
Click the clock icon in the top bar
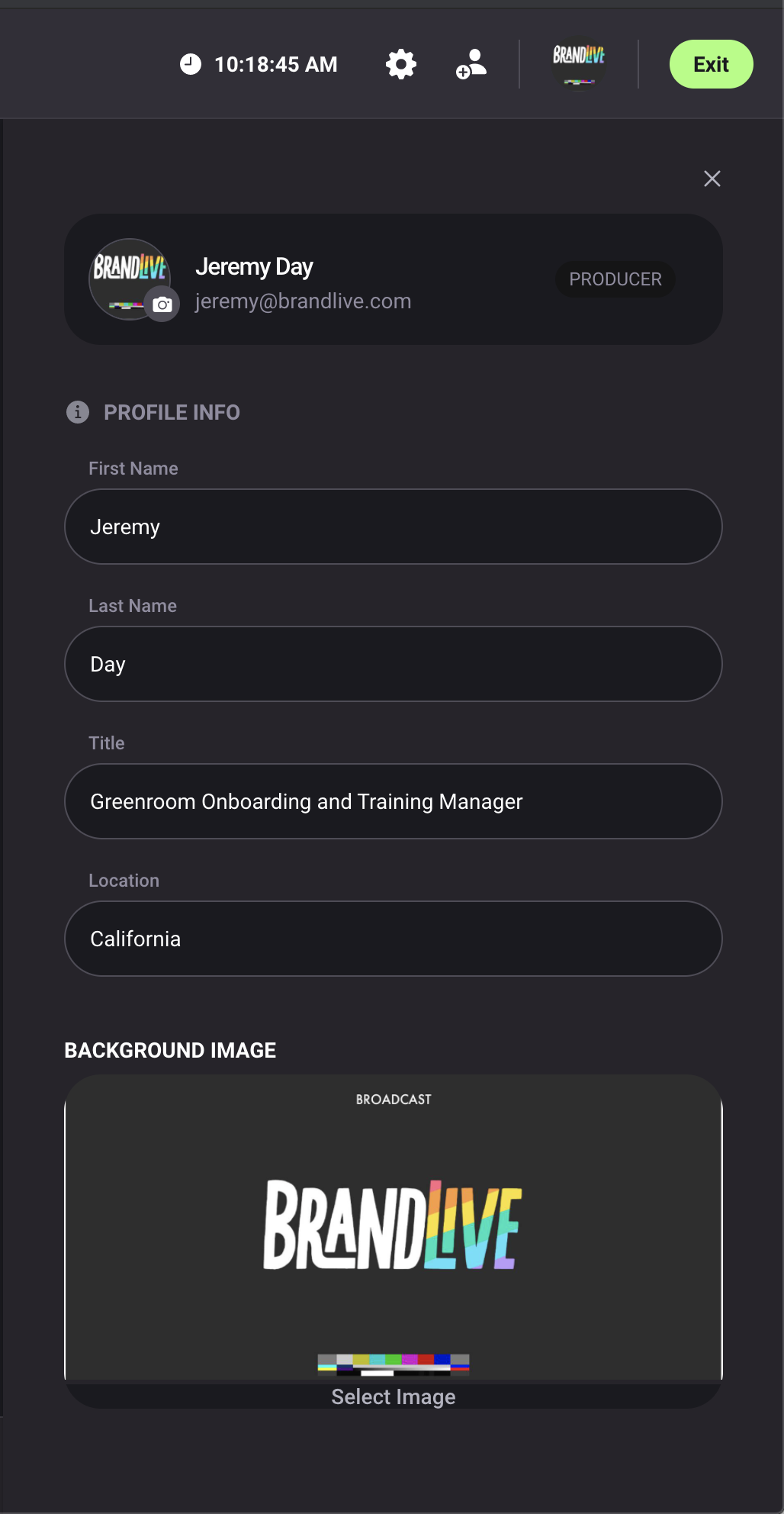(x=191, y=64)
